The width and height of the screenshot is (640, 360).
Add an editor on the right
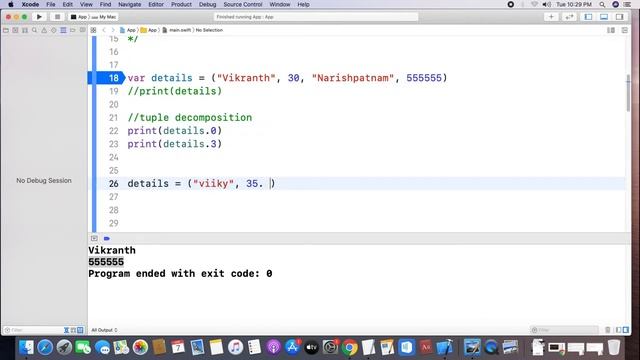pyautogui.click(x=624, y=30)
